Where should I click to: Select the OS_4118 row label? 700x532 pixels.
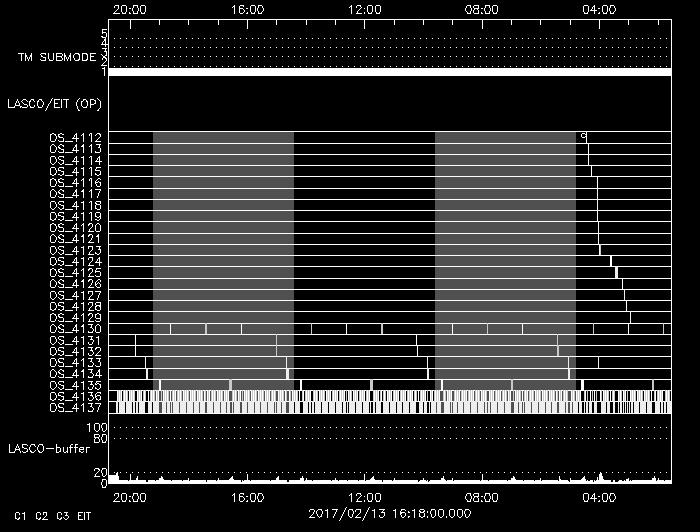pos(75,205)
